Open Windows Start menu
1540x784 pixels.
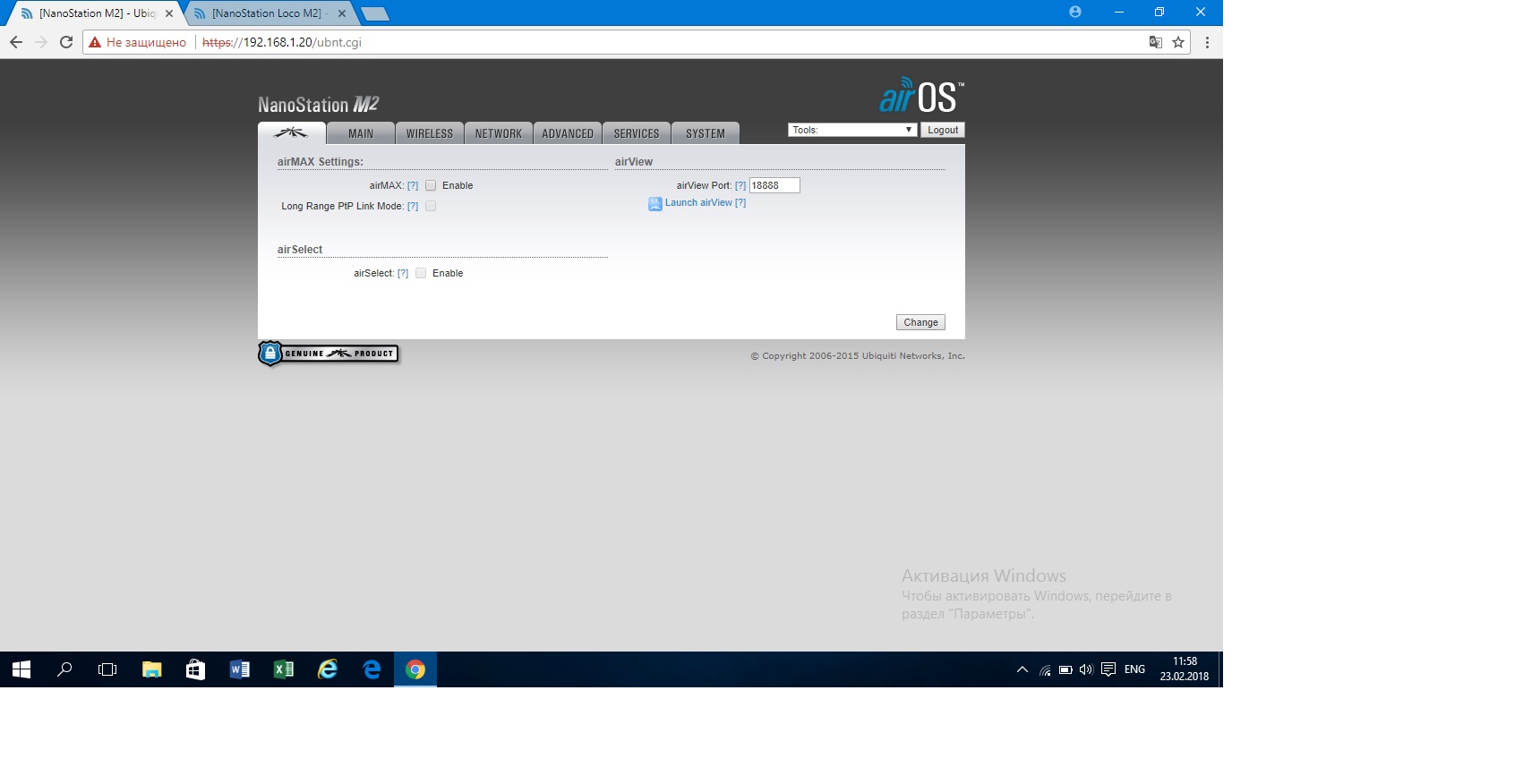[21, 669]
